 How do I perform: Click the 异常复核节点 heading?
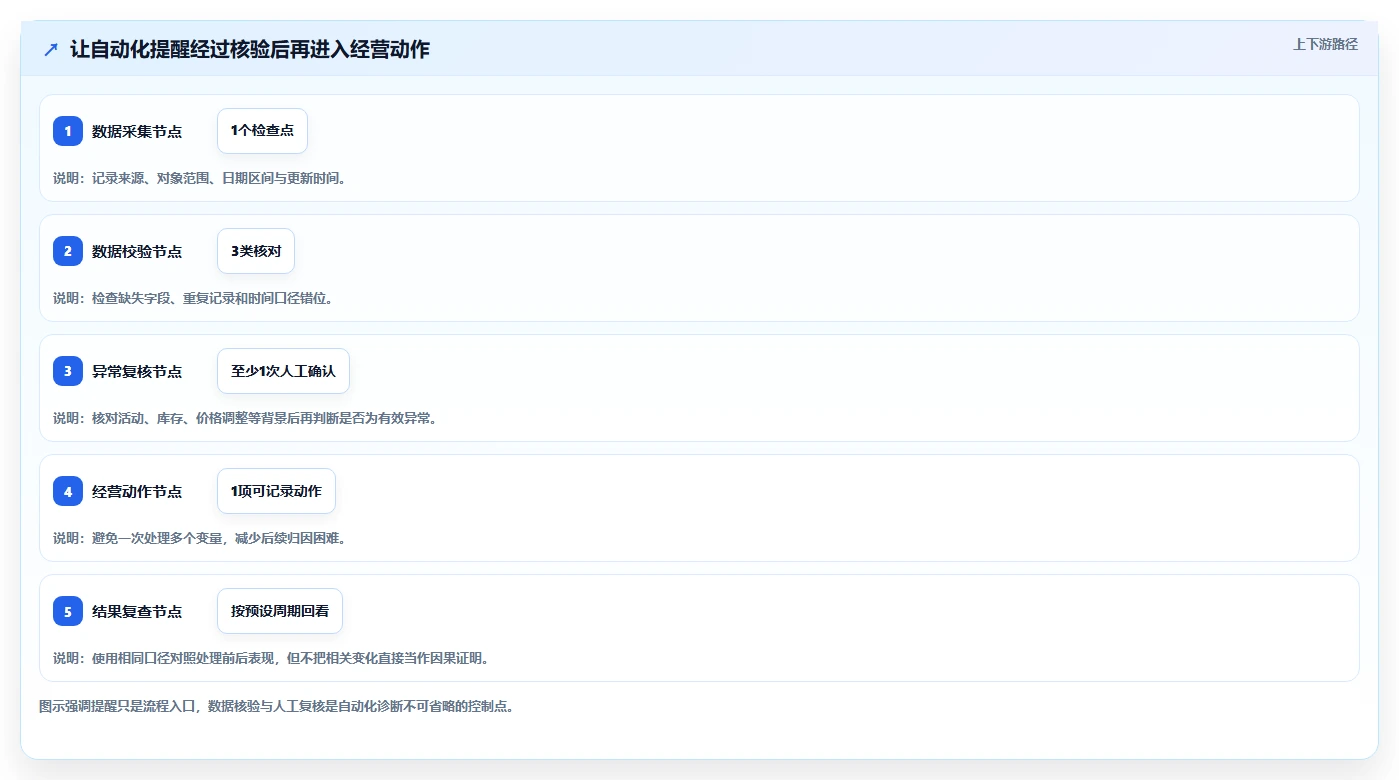(137, 371)
